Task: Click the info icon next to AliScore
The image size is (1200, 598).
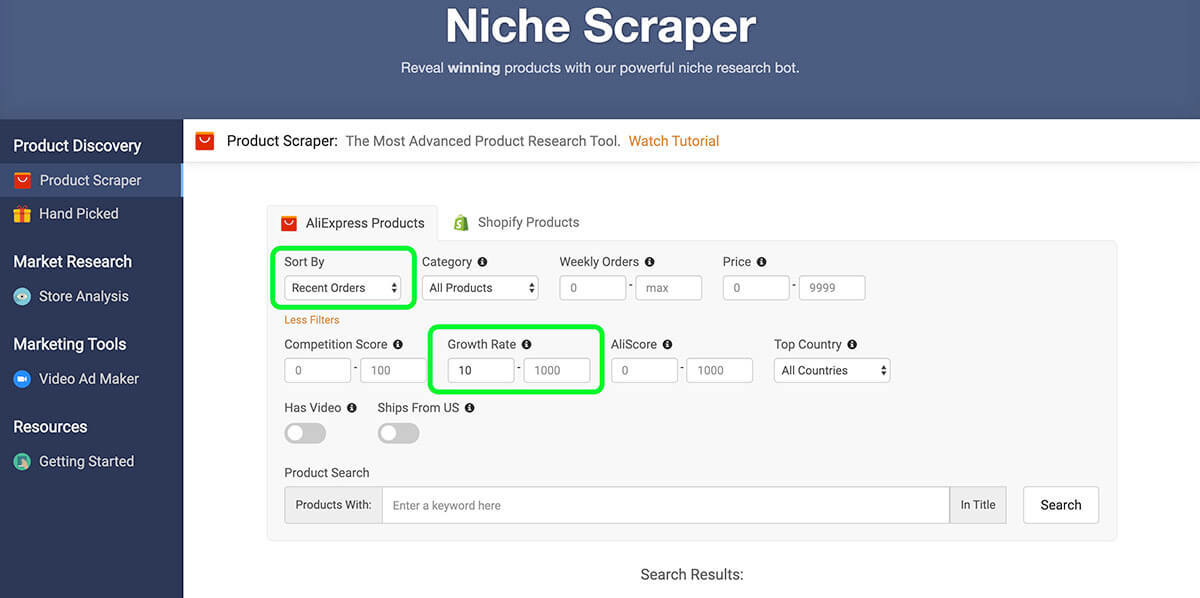Action: [x=668, y=344]
